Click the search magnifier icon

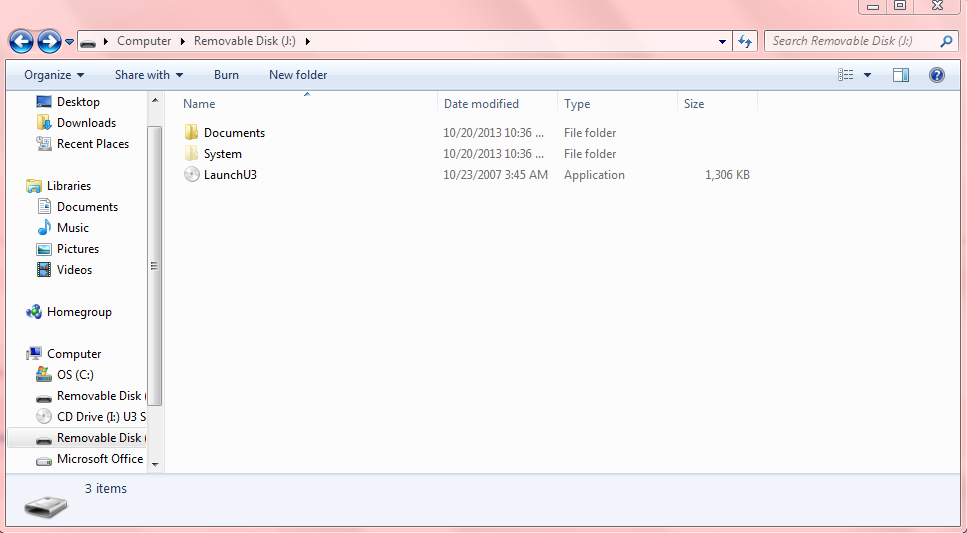tap(946, 41)
